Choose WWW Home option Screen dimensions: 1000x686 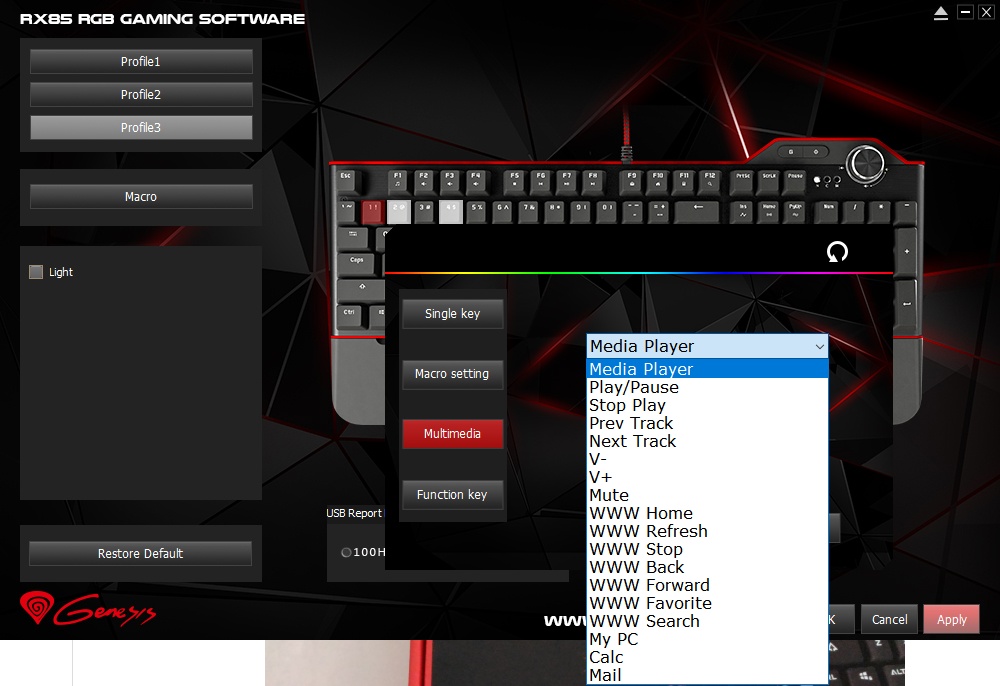coord(707,513)
